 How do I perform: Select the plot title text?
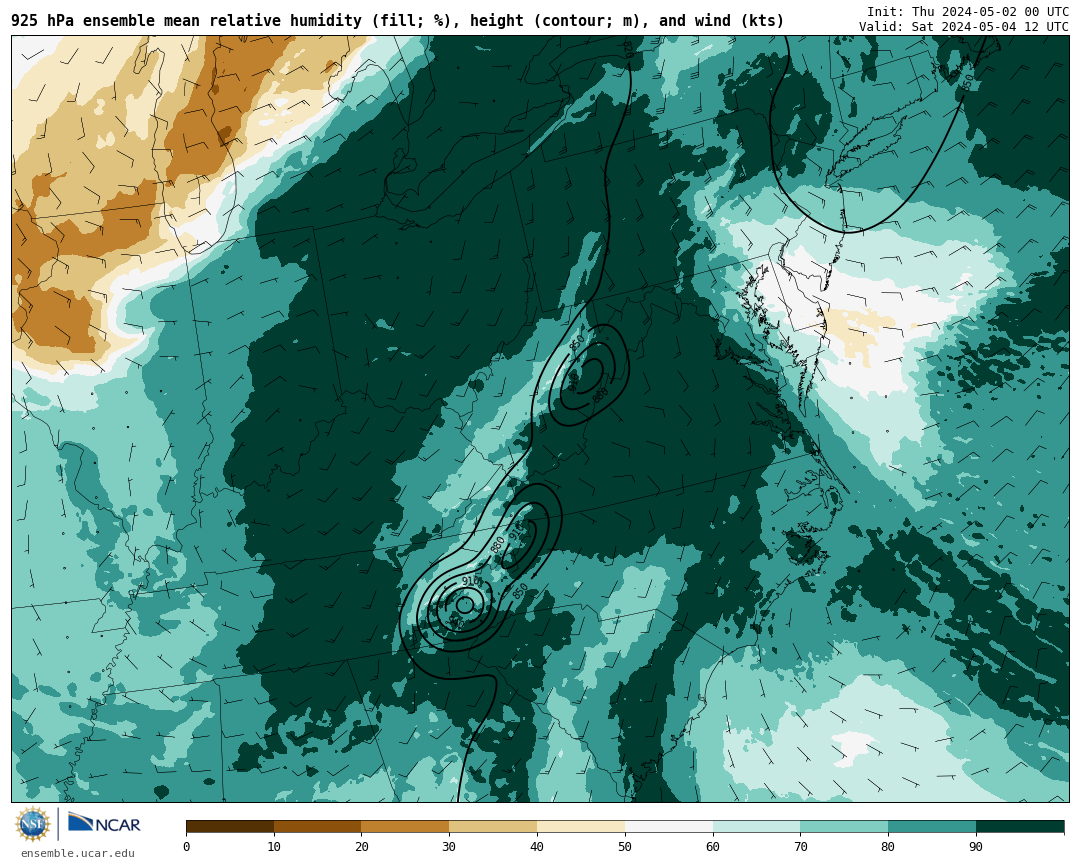tap(397, 21)
